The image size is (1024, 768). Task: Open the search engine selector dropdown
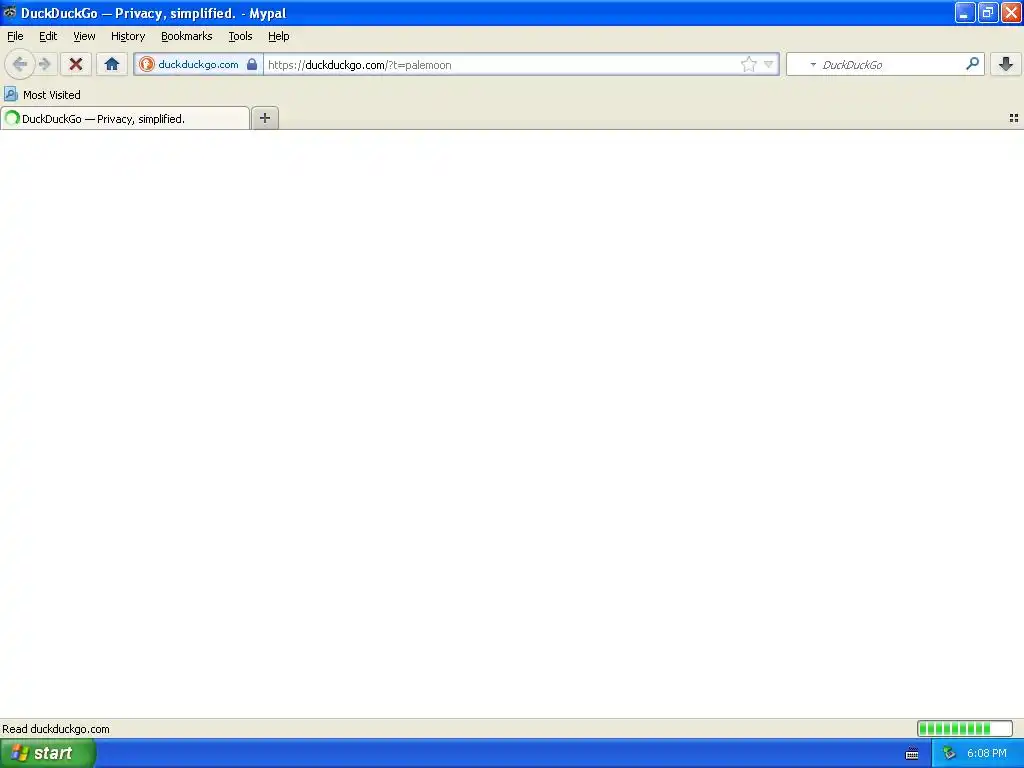click(813, 65)
